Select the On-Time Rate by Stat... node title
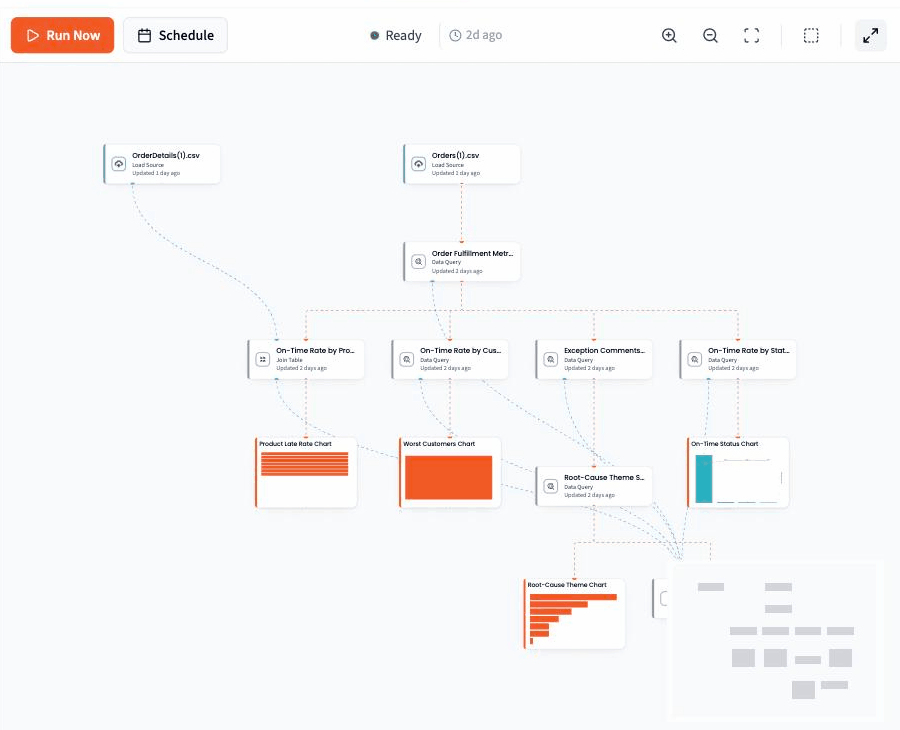 click(748, 350)
